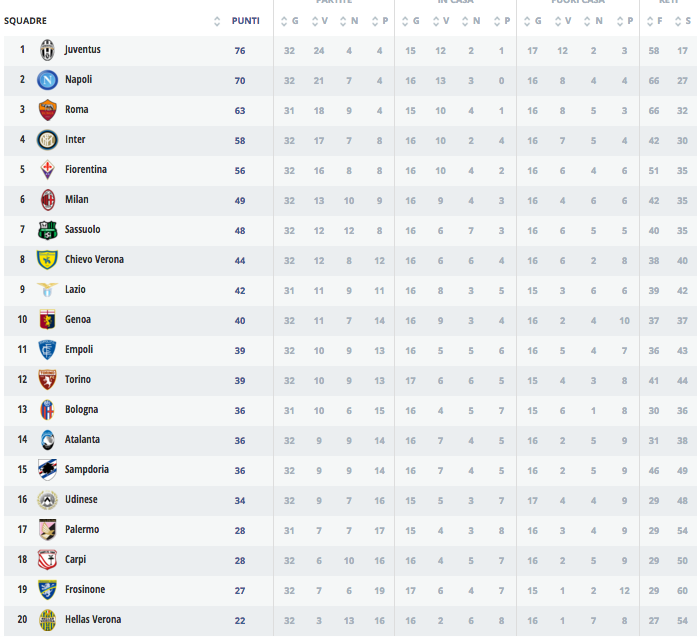
Task: Sort the table by PUNTI column
Action: (245, 21)
